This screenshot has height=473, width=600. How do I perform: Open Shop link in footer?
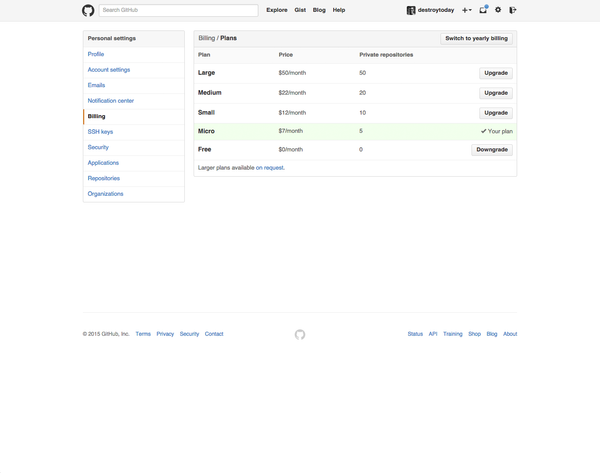[474, 334]
